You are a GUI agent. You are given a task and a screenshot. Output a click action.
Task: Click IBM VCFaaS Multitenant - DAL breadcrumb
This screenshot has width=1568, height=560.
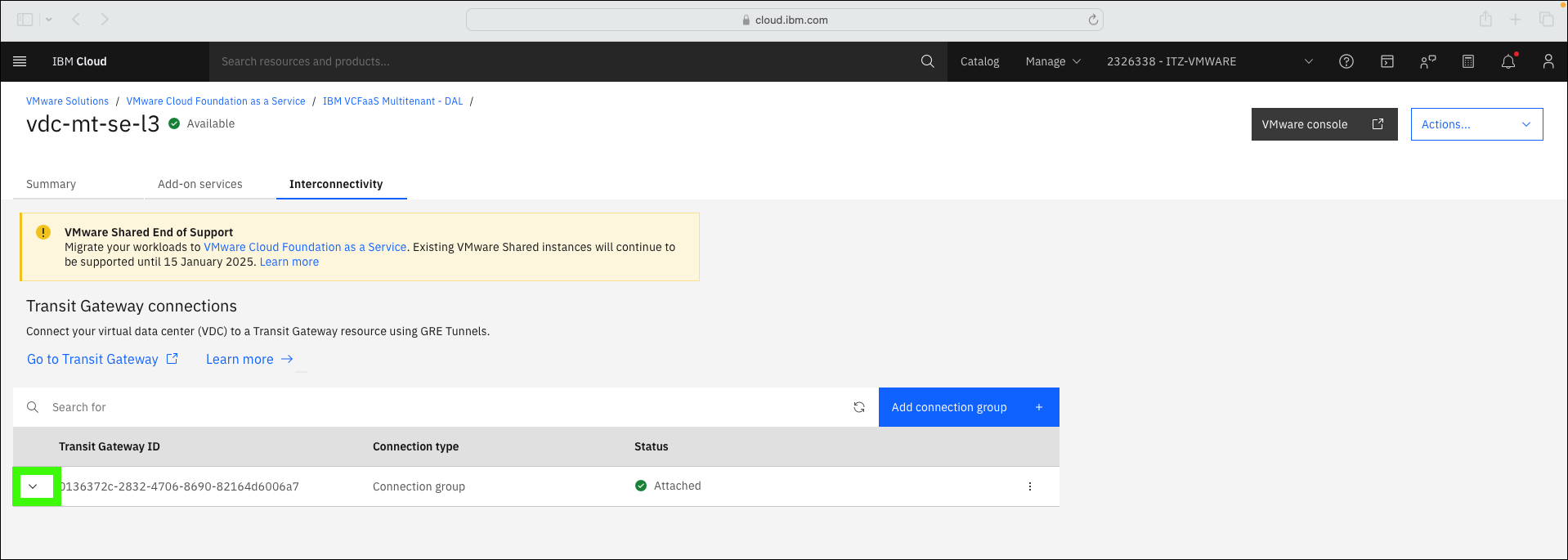click(x=392, y=101)
